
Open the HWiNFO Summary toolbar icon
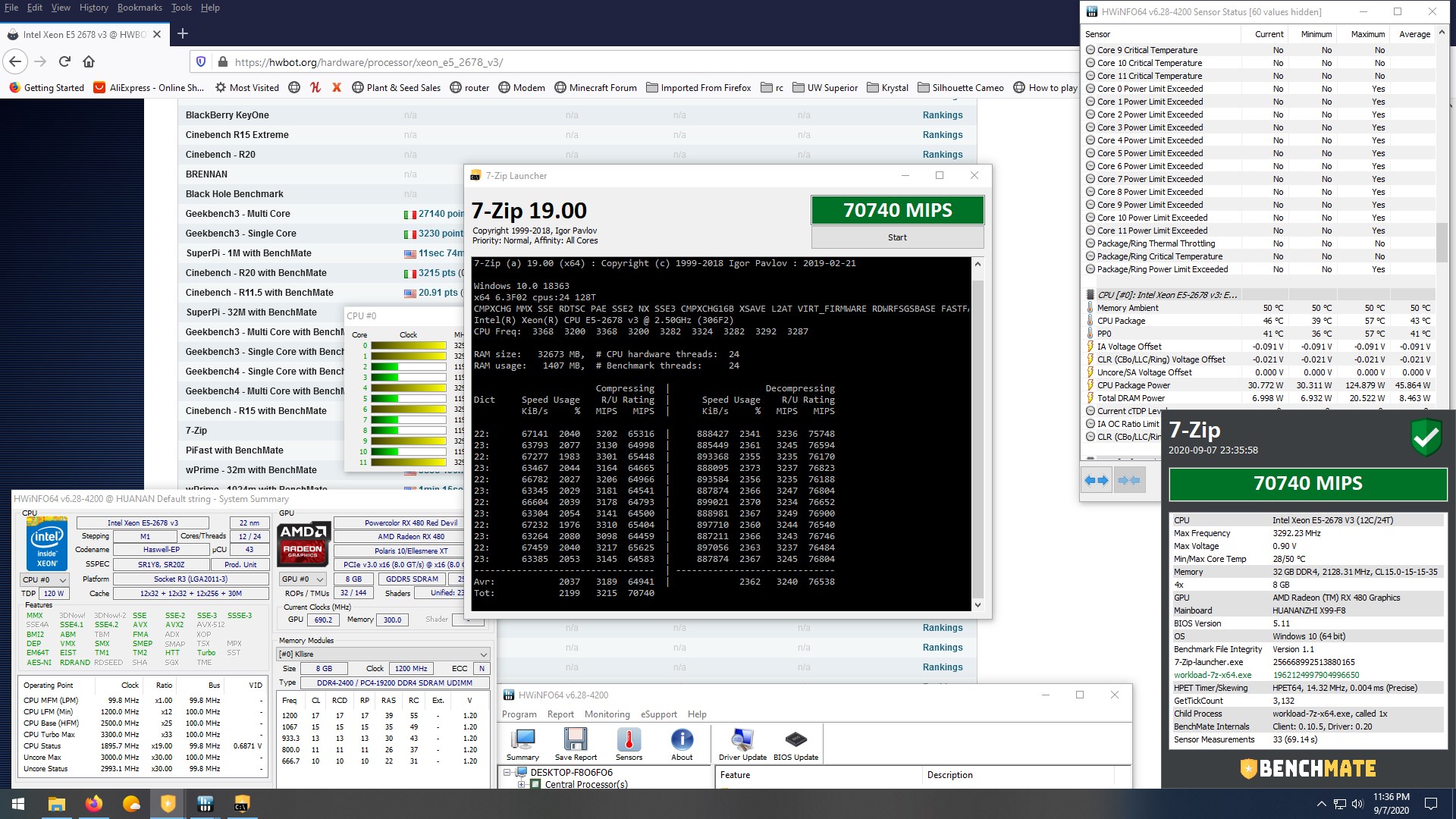pyautogui.click(x=522, y=744)
